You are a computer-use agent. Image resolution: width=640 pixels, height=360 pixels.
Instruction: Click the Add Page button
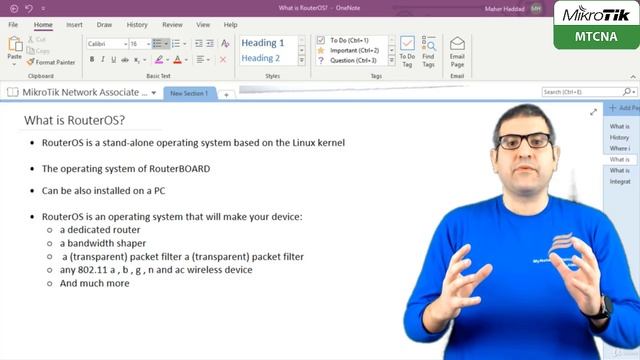tap(623, 108)
